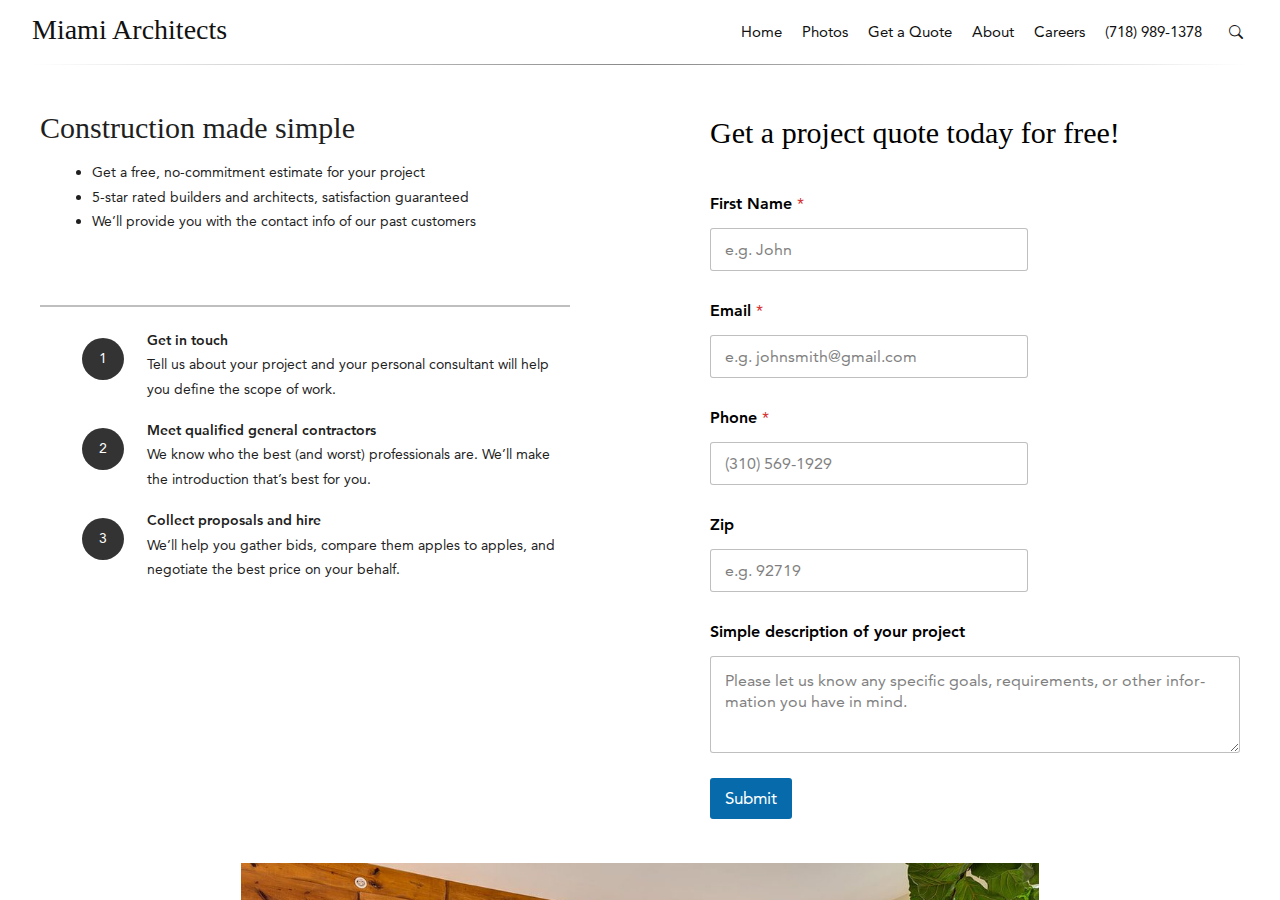Click 'We know who the best' paragraph

[348, 467]
